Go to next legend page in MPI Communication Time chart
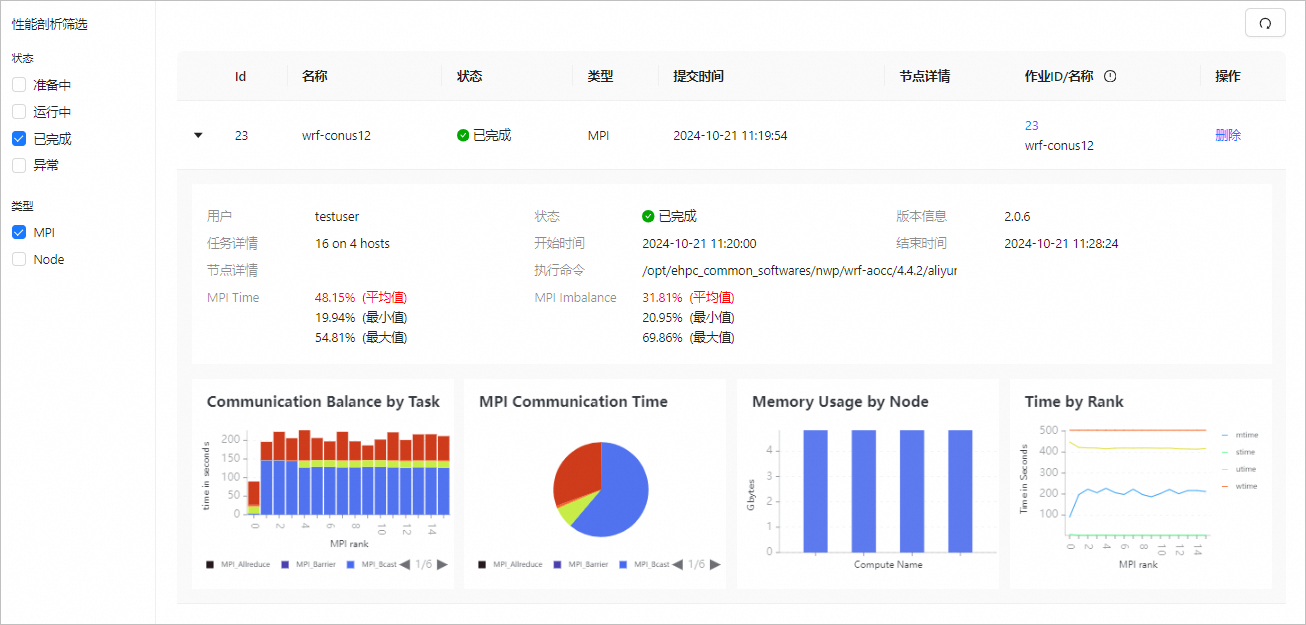Viewport: 1306px width, 625px height. pyautogui.click(x=714, y=565)
